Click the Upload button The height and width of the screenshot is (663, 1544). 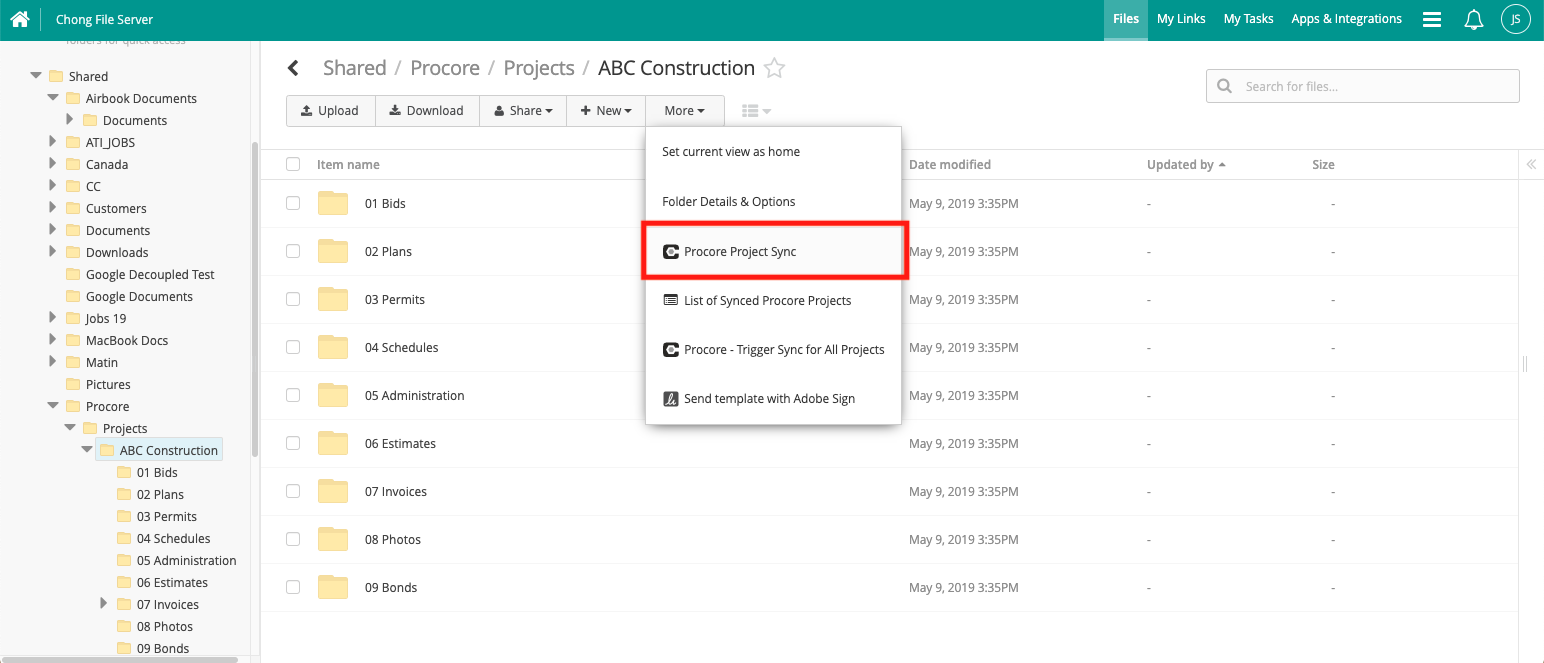(330, 110)
